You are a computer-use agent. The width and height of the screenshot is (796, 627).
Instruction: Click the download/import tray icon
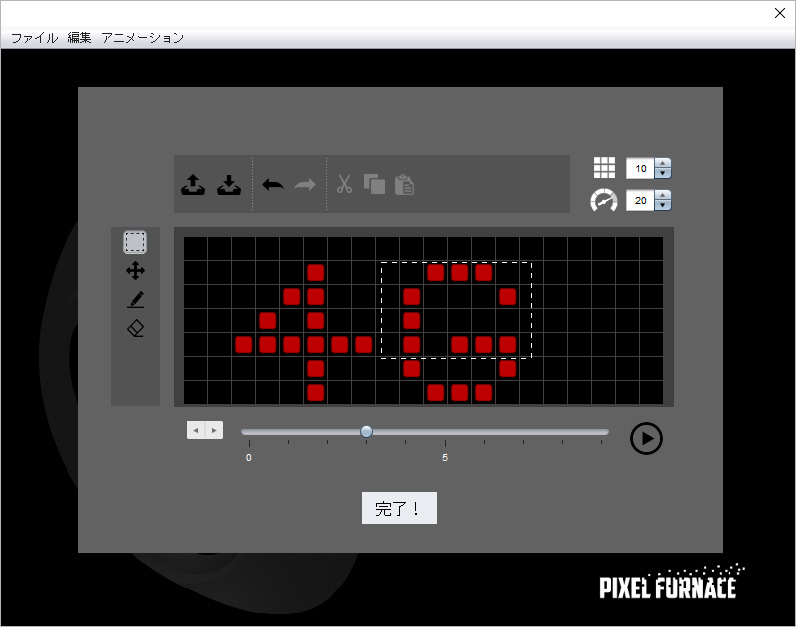229,185
